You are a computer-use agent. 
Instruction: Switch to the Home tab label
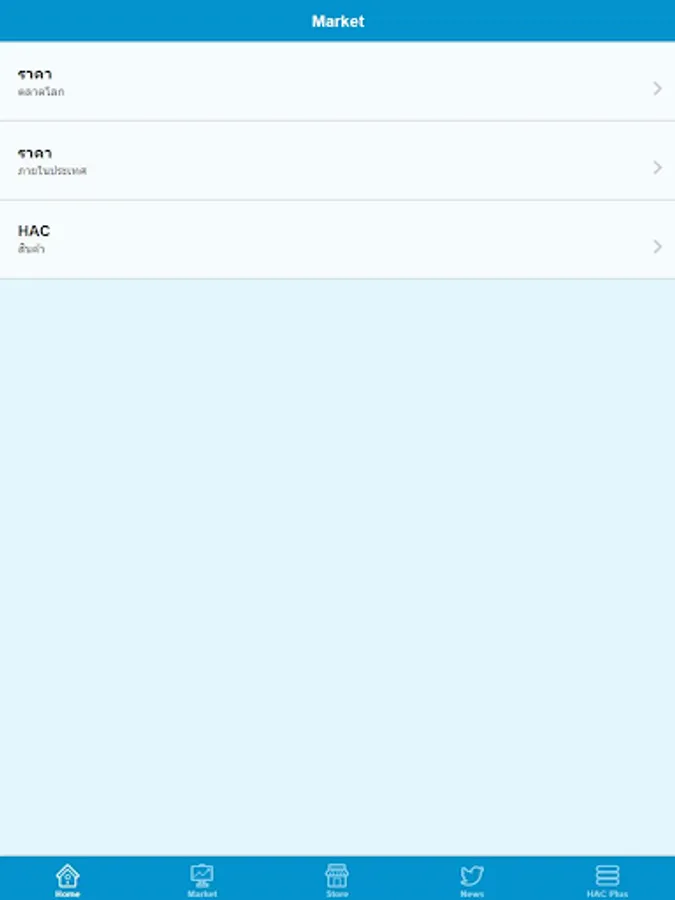(67, 894)
